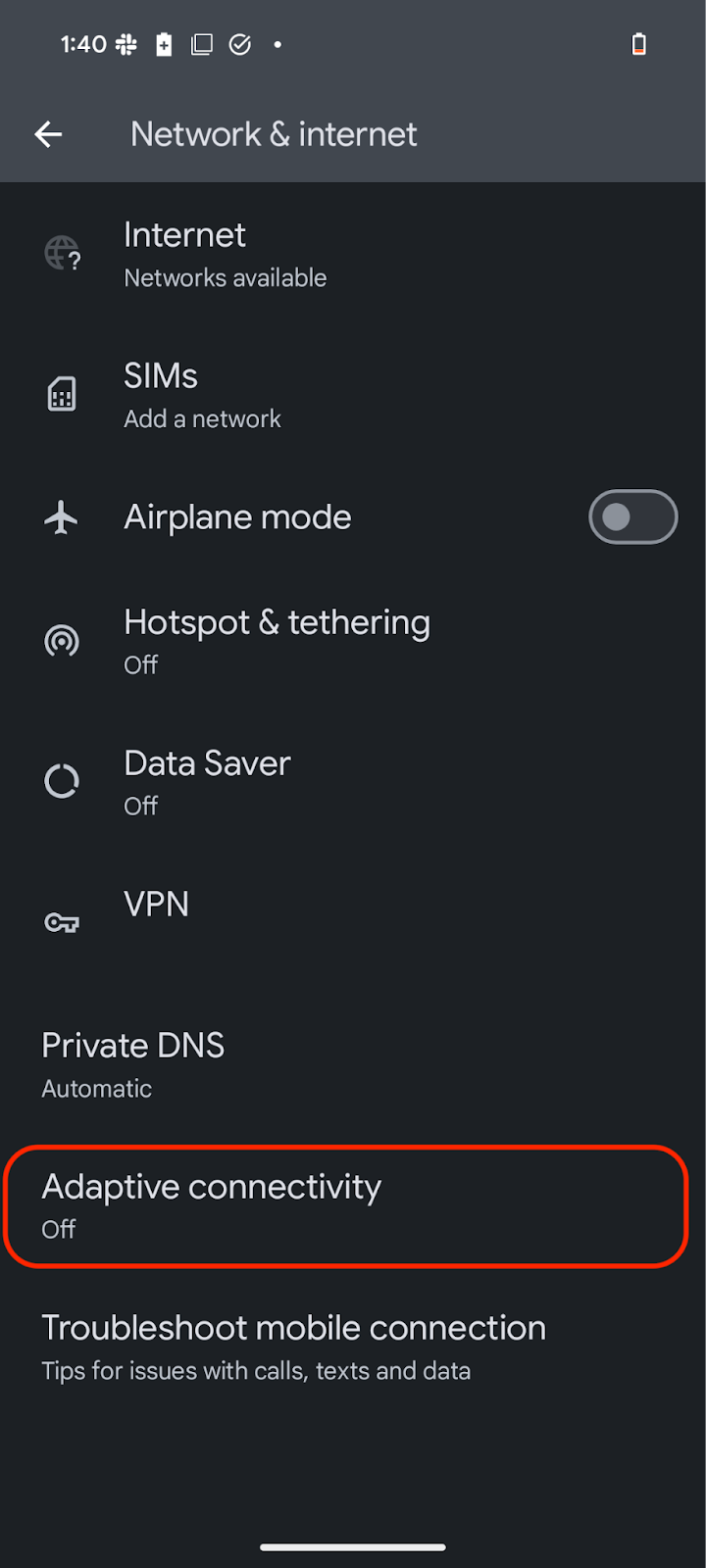Click the airplane icon
This screenshot has width=706, height=1568.
click(x=61, y=517)
